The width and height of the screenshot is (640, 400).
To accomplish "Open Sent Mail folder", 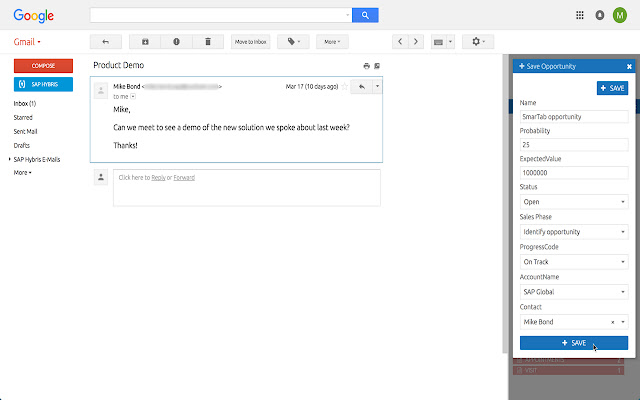I will pos(25,131).
